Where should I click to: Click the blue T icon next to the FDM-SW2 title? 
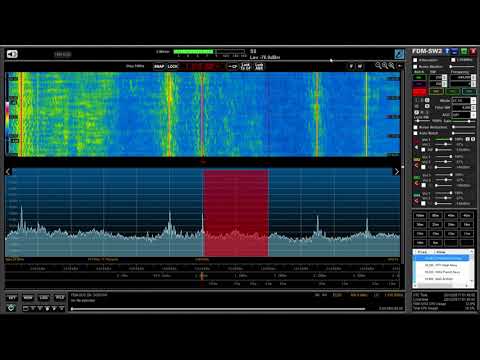point(447,51)
